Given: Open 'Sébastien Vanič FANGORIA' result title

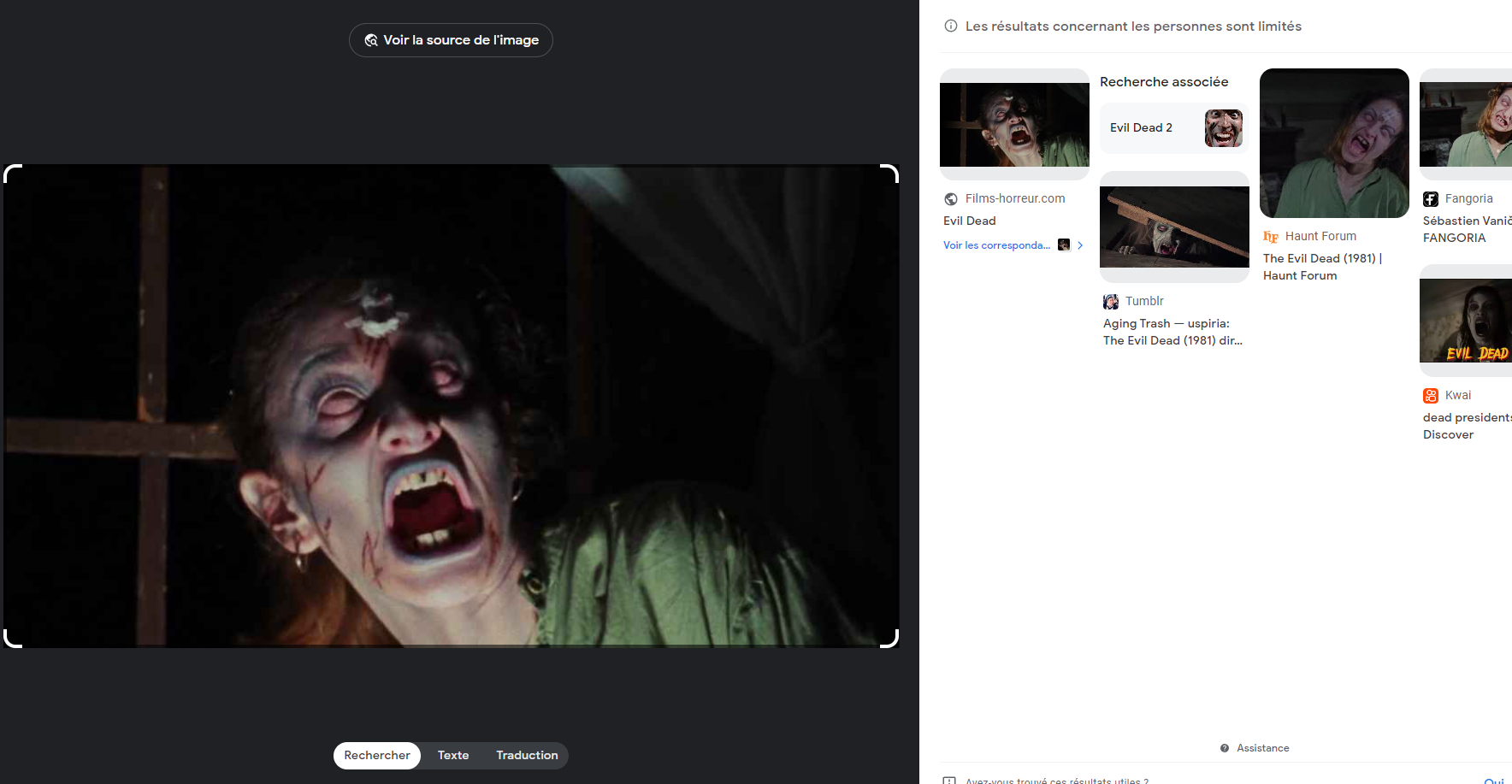Looking at the screenshot, I should coord(1467,229).
